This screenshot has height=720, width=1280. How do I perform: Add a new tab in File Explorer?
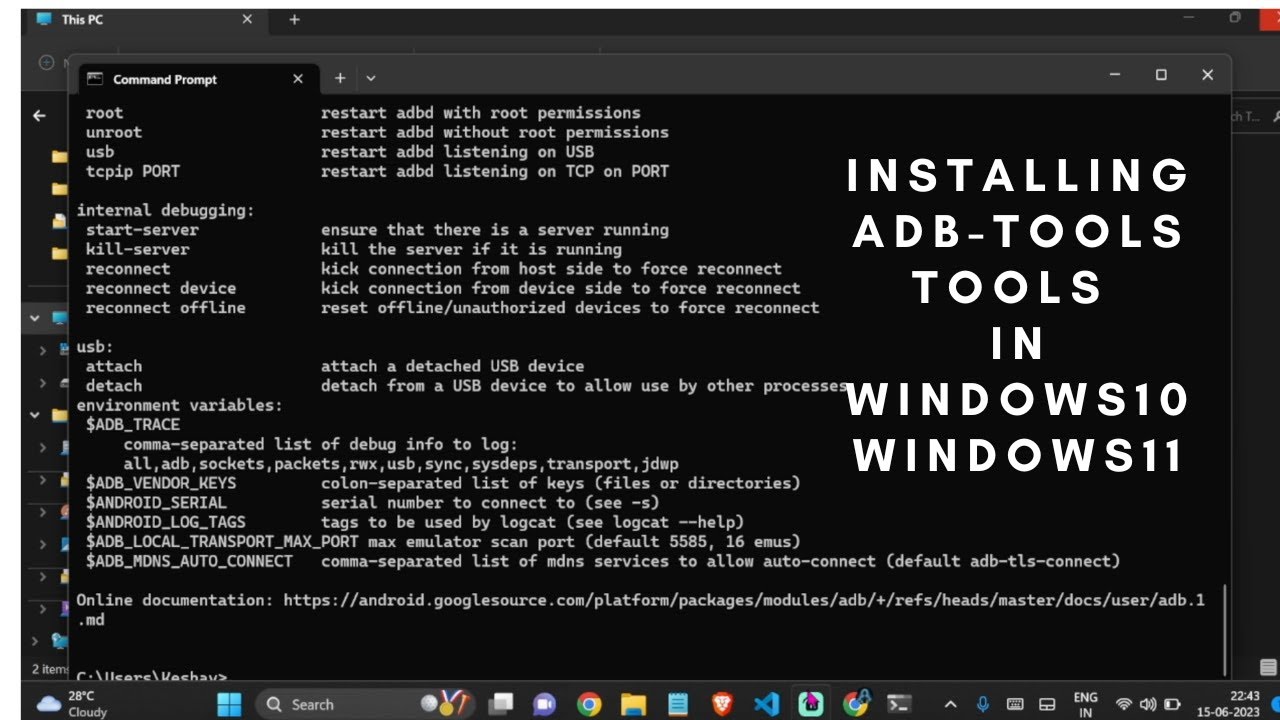coord(294,19)
